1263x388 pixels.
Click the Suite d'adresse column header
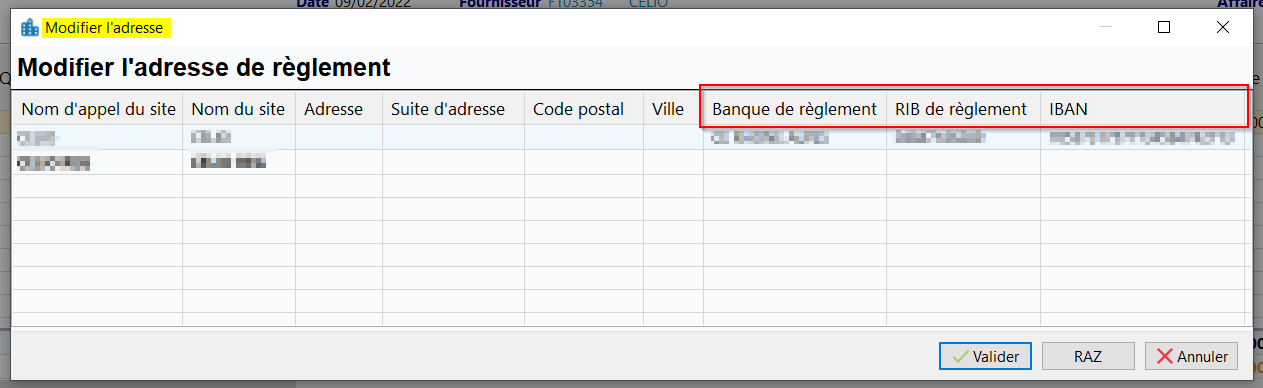click(454, 109)
